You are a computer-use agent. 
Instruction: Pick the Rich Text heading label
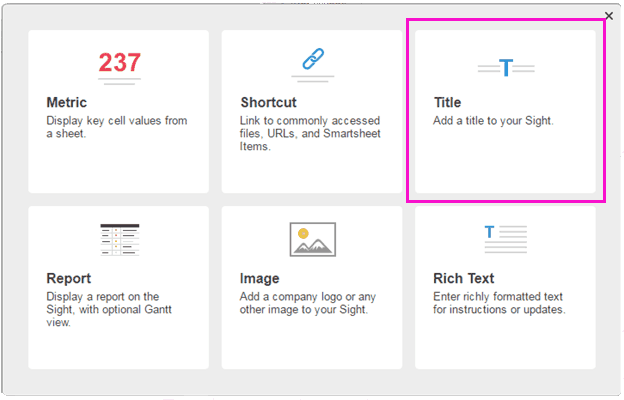[x=463, y=278]
